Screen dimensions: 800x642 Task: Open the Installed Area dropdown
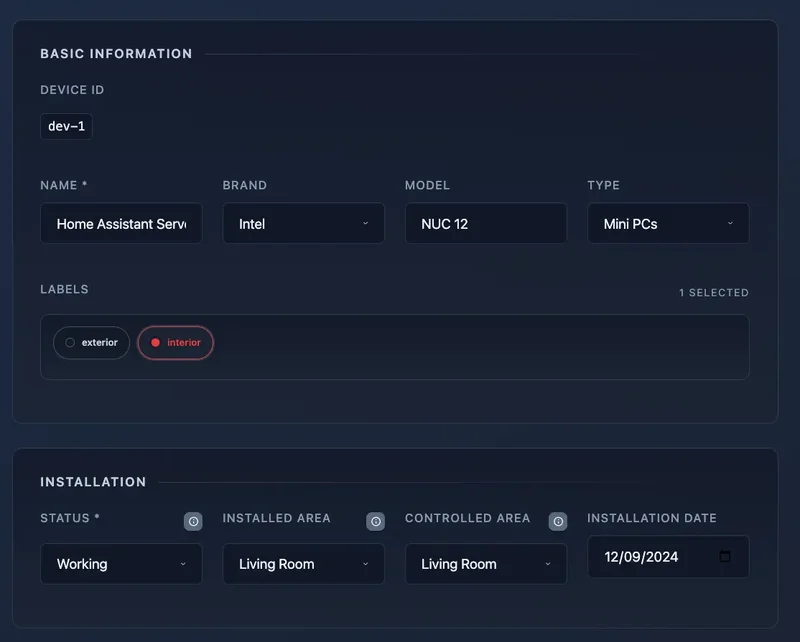tap(303, 564)
